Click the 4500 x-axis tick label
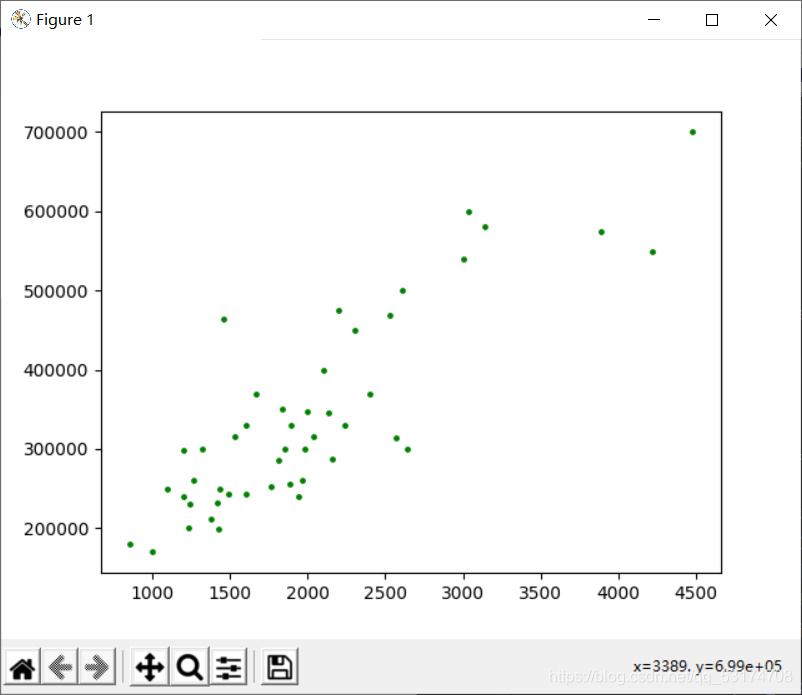The height and width of the screenshot is (695, 802). [696, 593]
